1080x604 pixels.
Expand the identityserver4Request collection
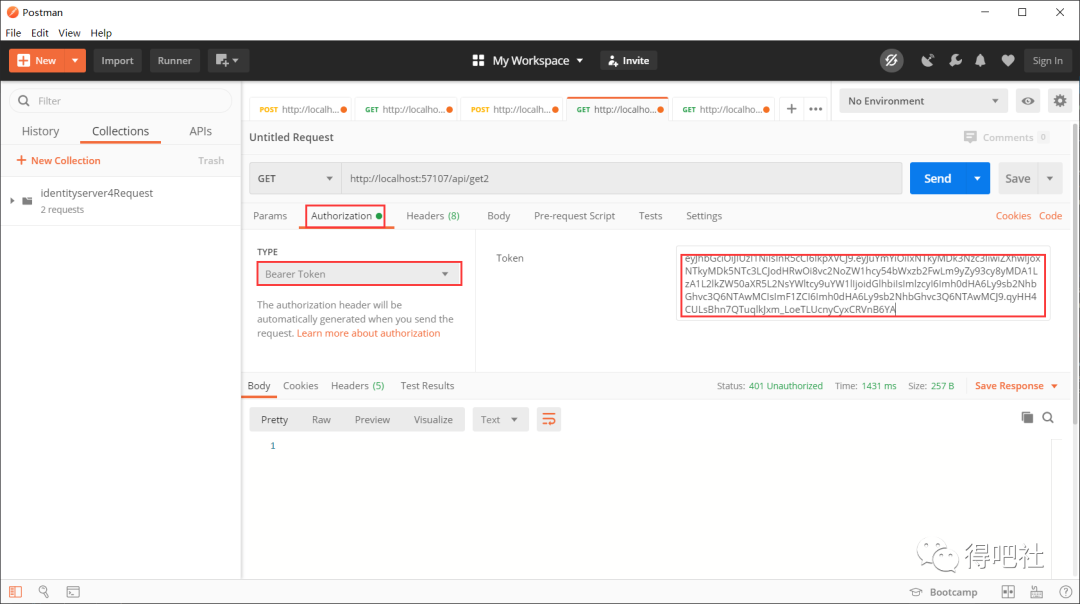(x=12, y=200)
